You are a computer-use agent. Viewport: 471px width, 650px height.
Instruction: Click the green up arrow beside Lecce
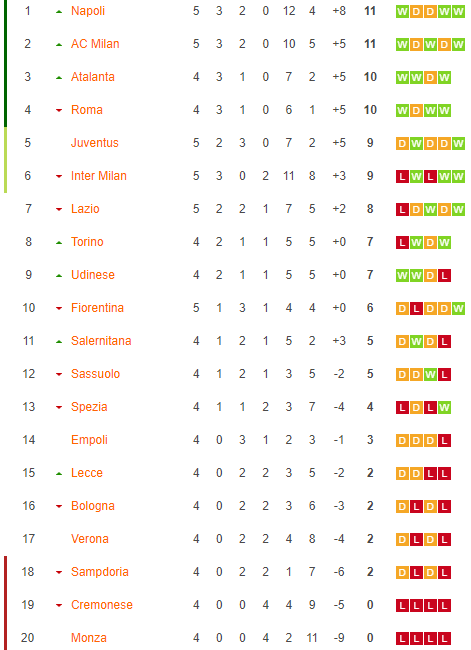pyautogui.click(x=59, y=473)
